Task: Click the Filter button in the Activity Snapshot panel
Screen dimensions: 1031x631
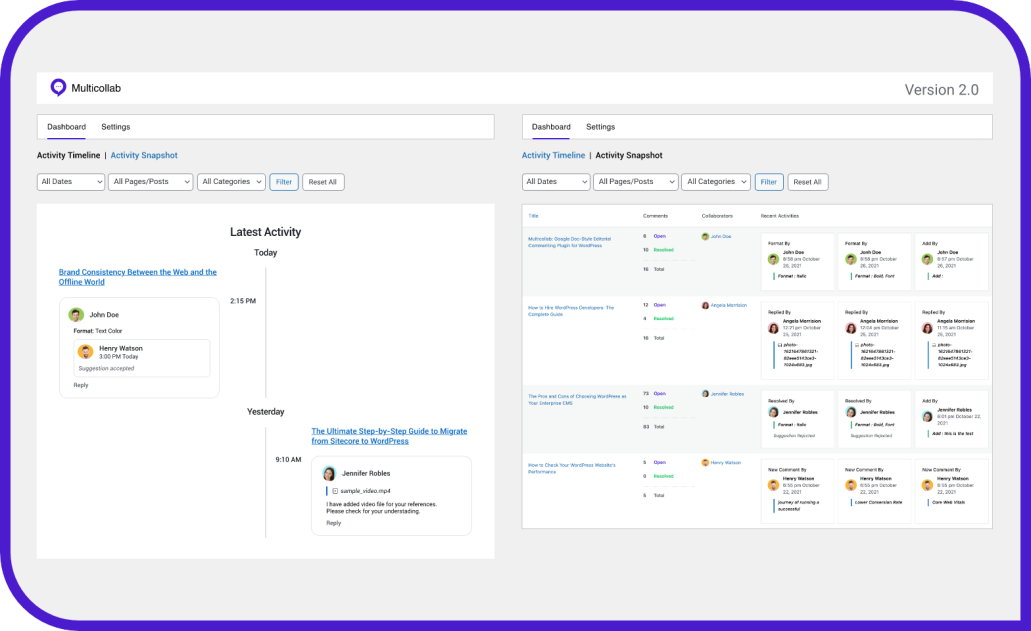Action: point(769,182)
